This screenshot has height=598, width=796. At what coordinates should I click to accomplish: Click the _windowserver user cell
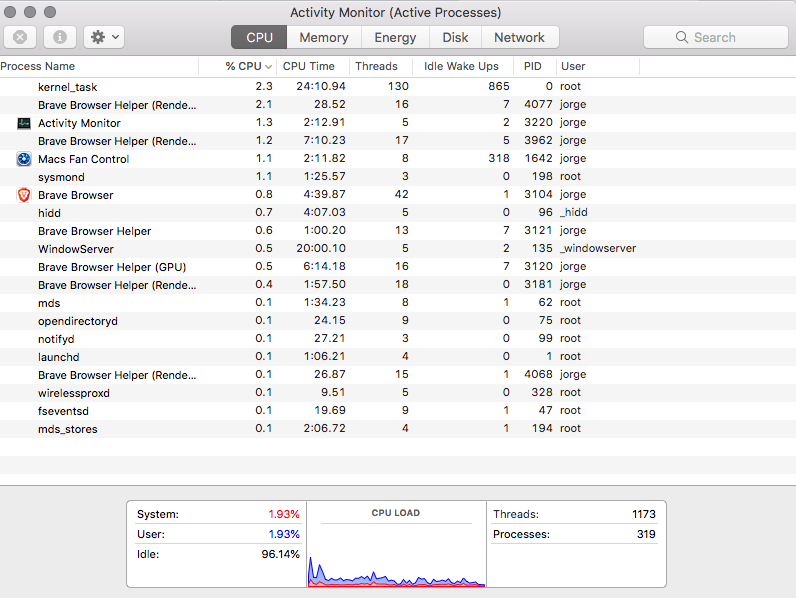point(598,248)
